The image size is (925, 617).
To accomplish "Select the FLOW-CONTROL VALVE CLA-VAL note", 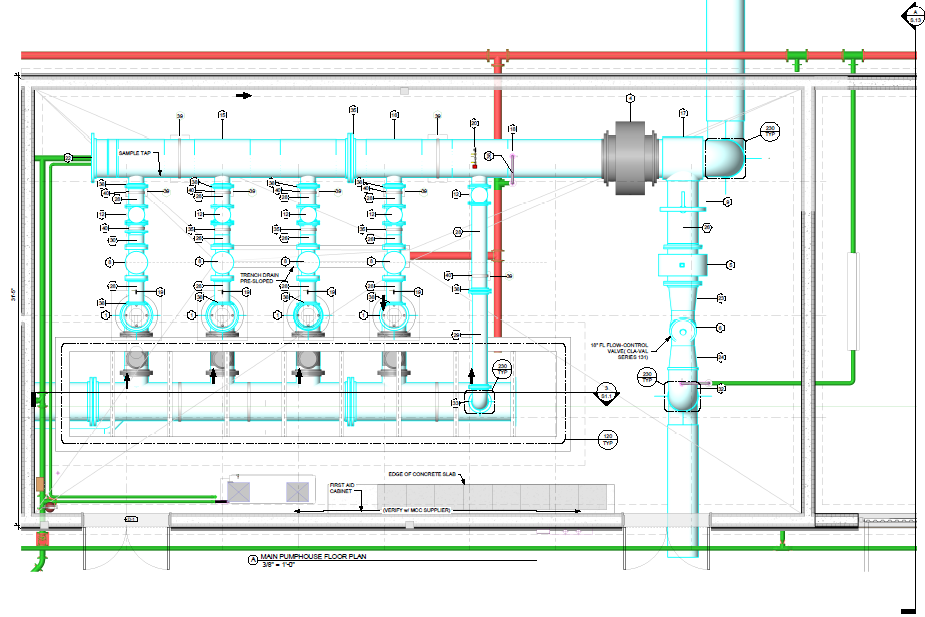I will coord(619,351).
